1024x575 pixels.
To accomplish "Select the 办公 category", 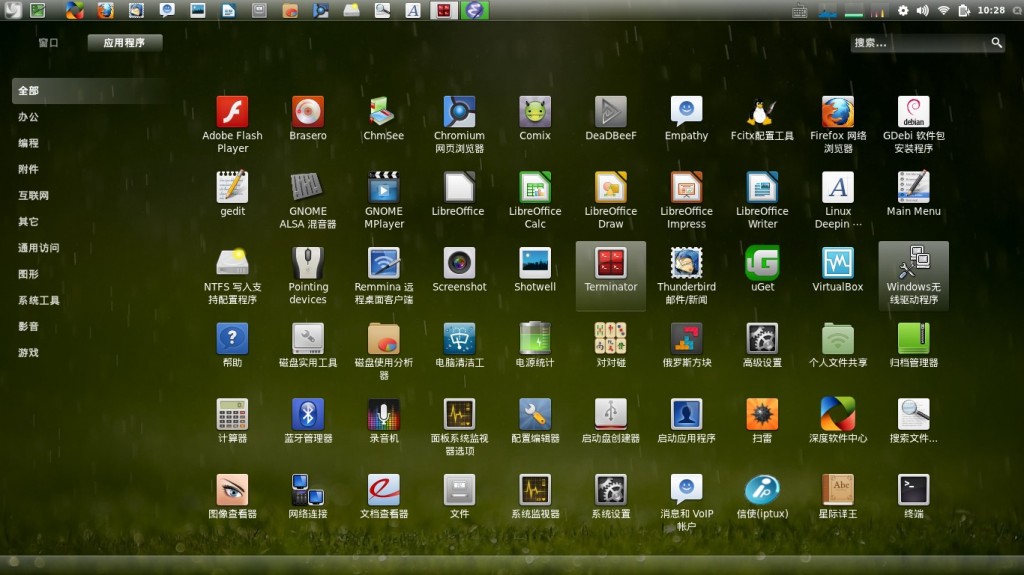I will pyautogui.click(x=28, y=116).
